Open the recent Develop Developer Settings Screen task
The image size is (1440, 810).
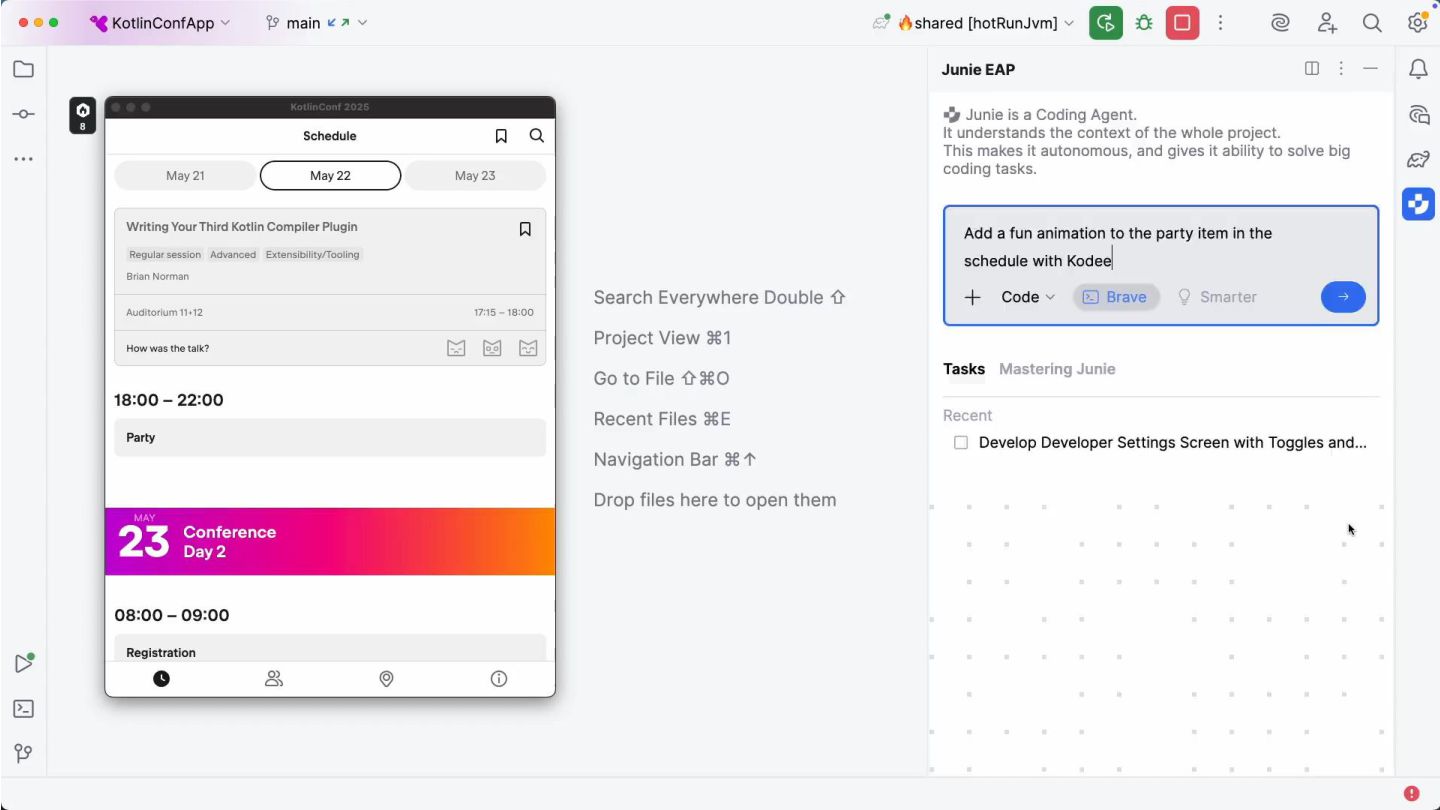[1172, 442]
